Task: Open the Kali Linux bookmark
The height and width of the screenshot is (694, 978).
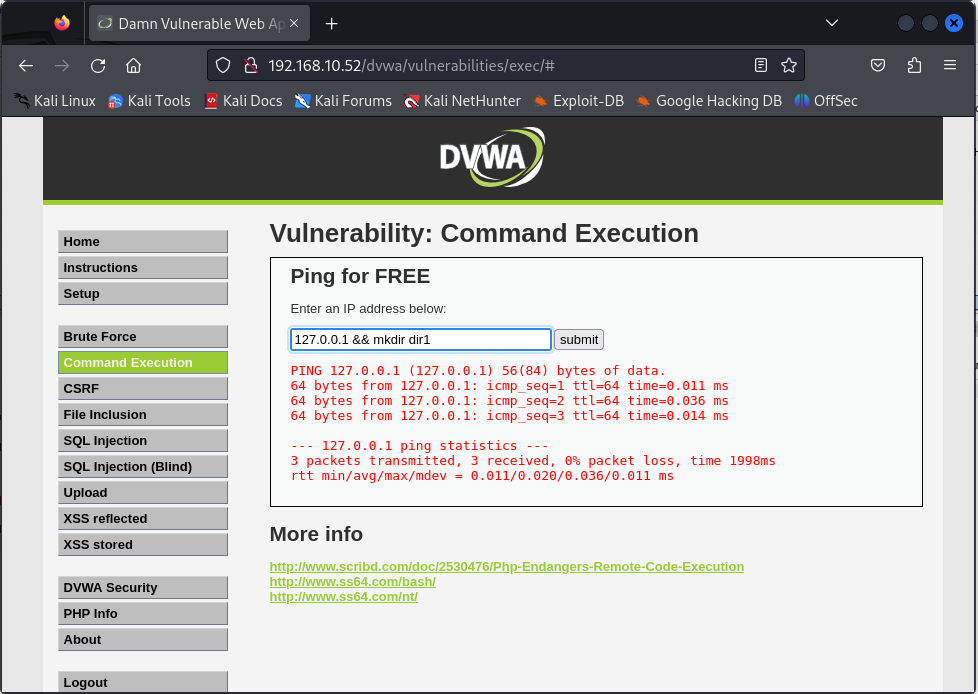Action: click(55, 101)
